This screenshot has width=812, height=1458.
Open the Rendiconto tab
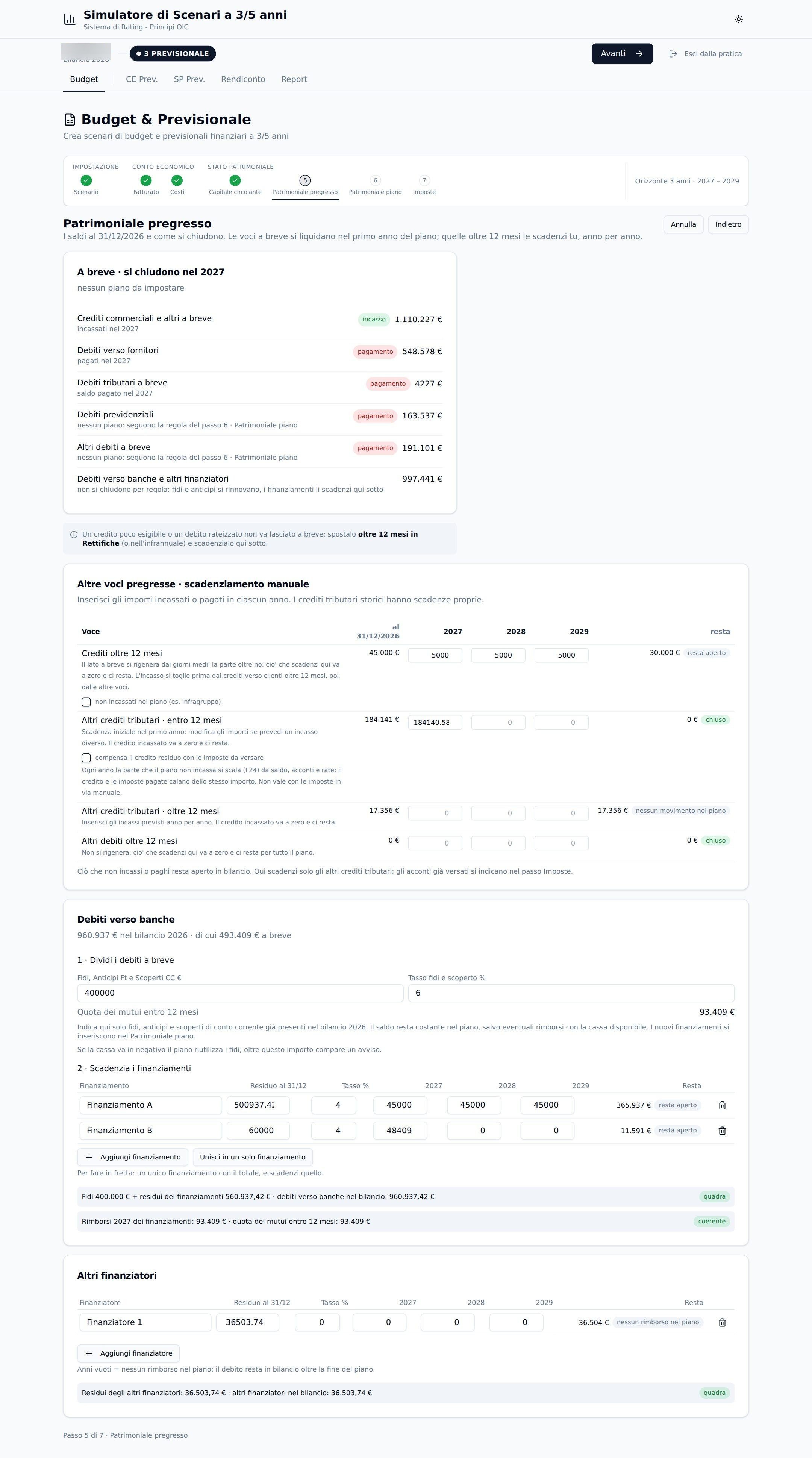[x=243, y=79]
